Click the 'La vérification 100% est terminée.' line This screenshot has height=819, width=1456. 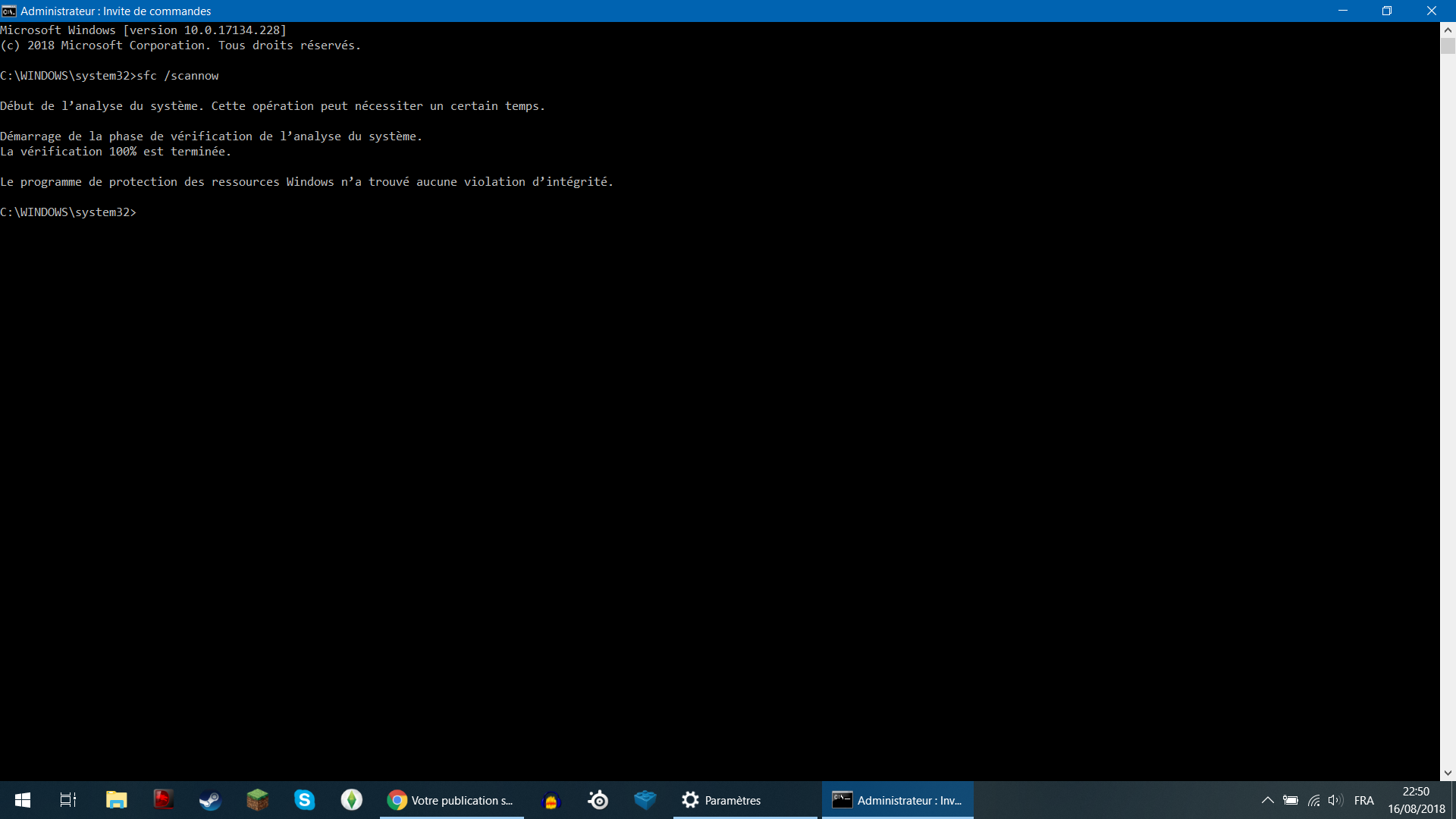tap(116, 152)
